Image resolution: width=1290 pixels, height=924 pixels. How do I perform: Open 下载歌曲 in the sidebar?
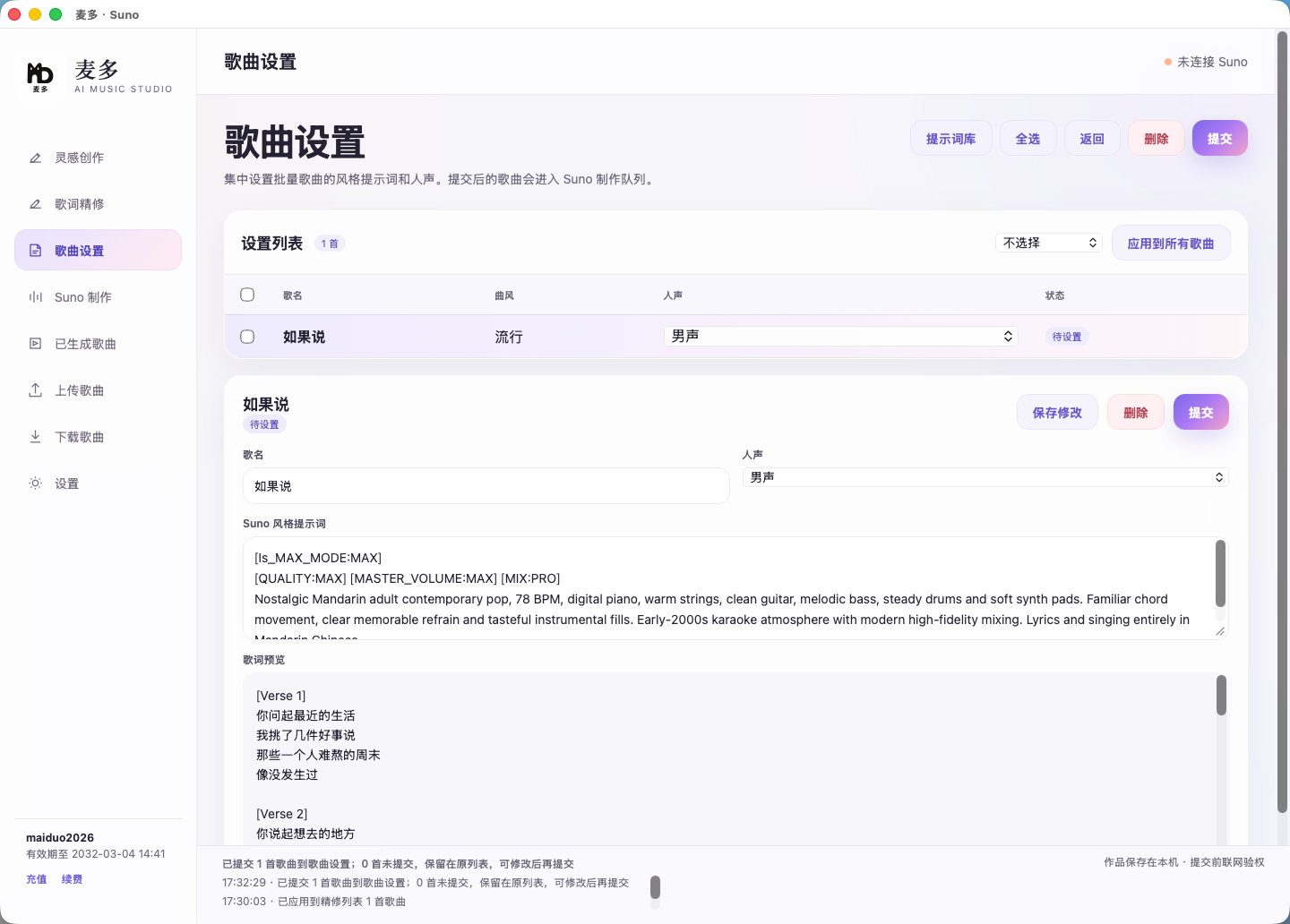point(98,437)
